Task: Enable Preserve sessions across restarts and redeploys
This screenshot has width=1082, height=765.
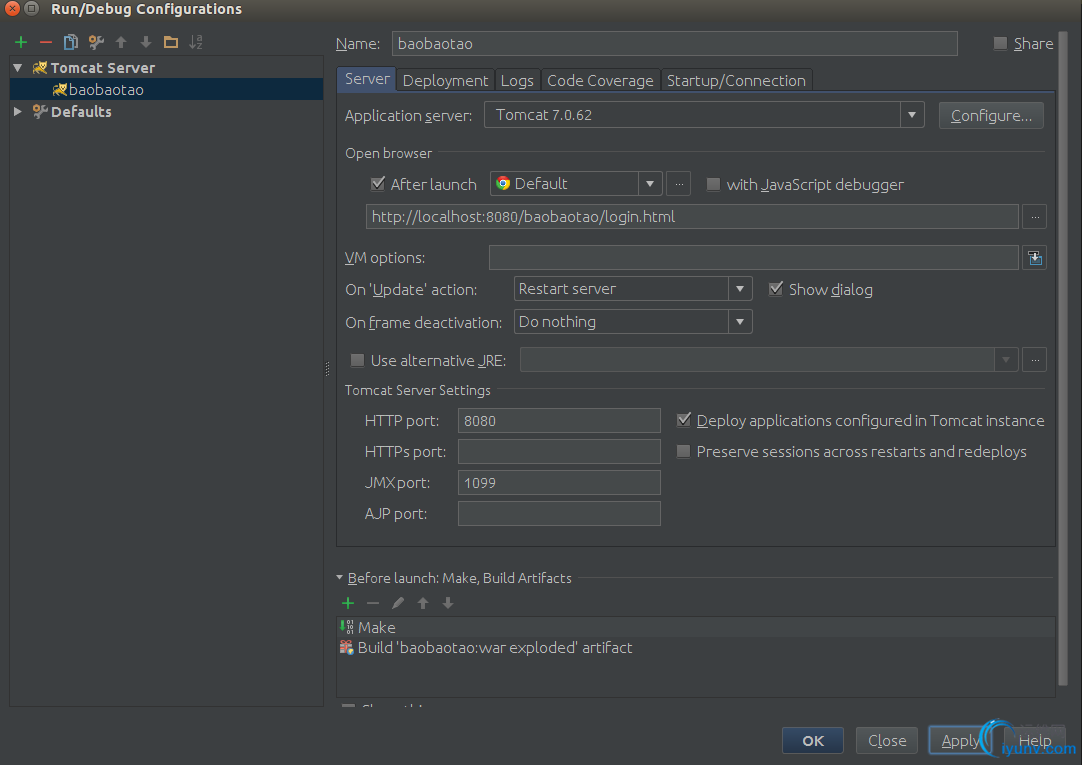Action: coord(684,451)
